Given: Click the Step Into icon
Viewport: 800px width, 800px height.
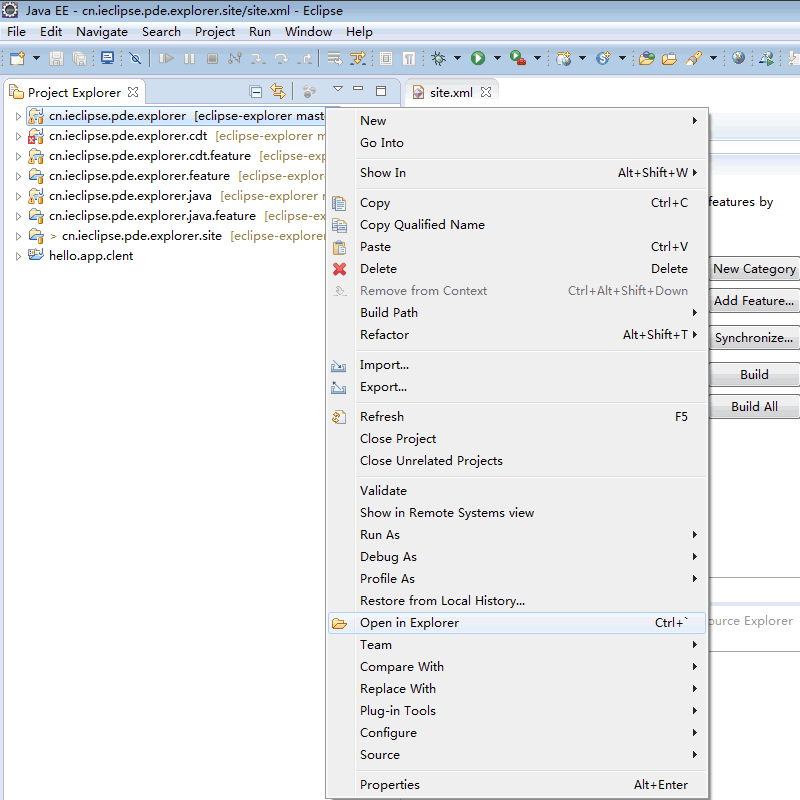Looking at the screenshot, I should point(258,59).
